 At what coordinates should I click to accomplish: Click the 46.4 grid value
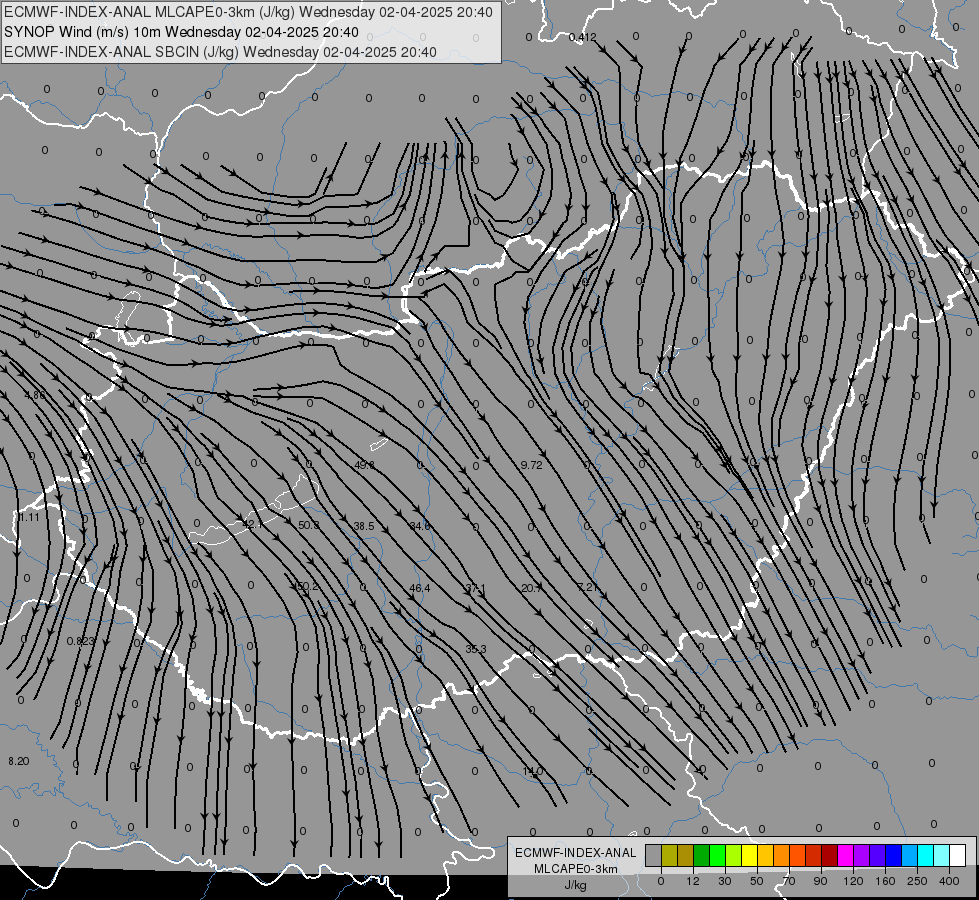[420, 588]
